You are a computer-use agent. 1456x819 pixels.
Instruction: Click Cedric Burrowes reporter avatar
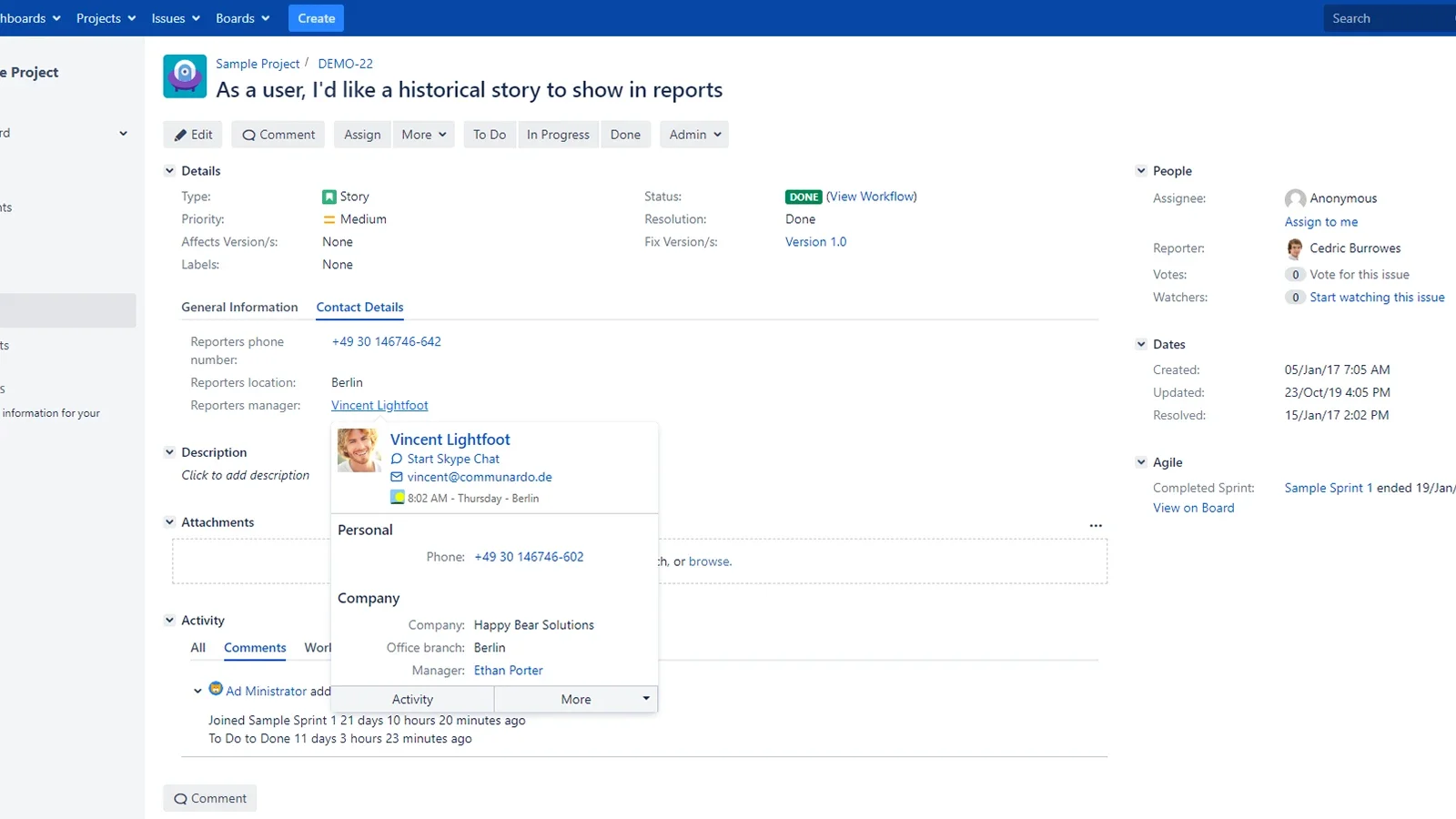click(x=1294, y=248)
